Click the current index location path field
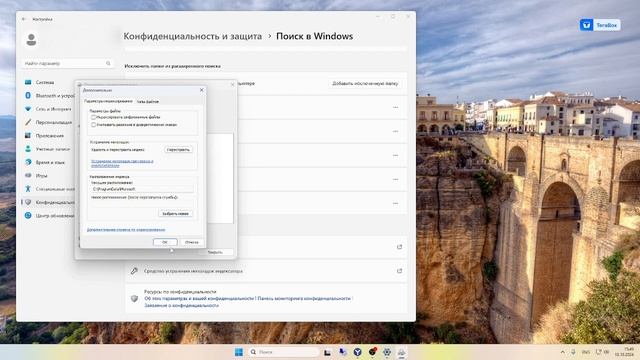640x360 pixels. point(142,189)
